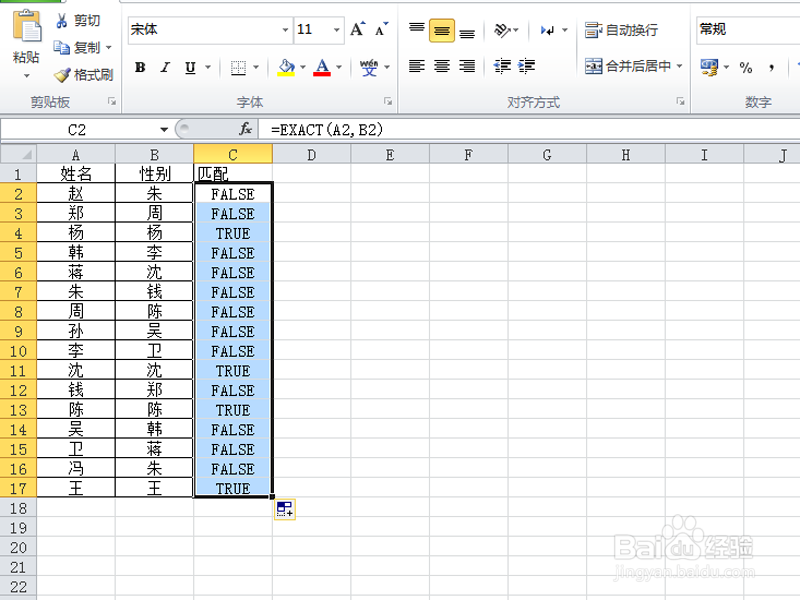Open merge and center dropdown arrow

tap(679, 66)
